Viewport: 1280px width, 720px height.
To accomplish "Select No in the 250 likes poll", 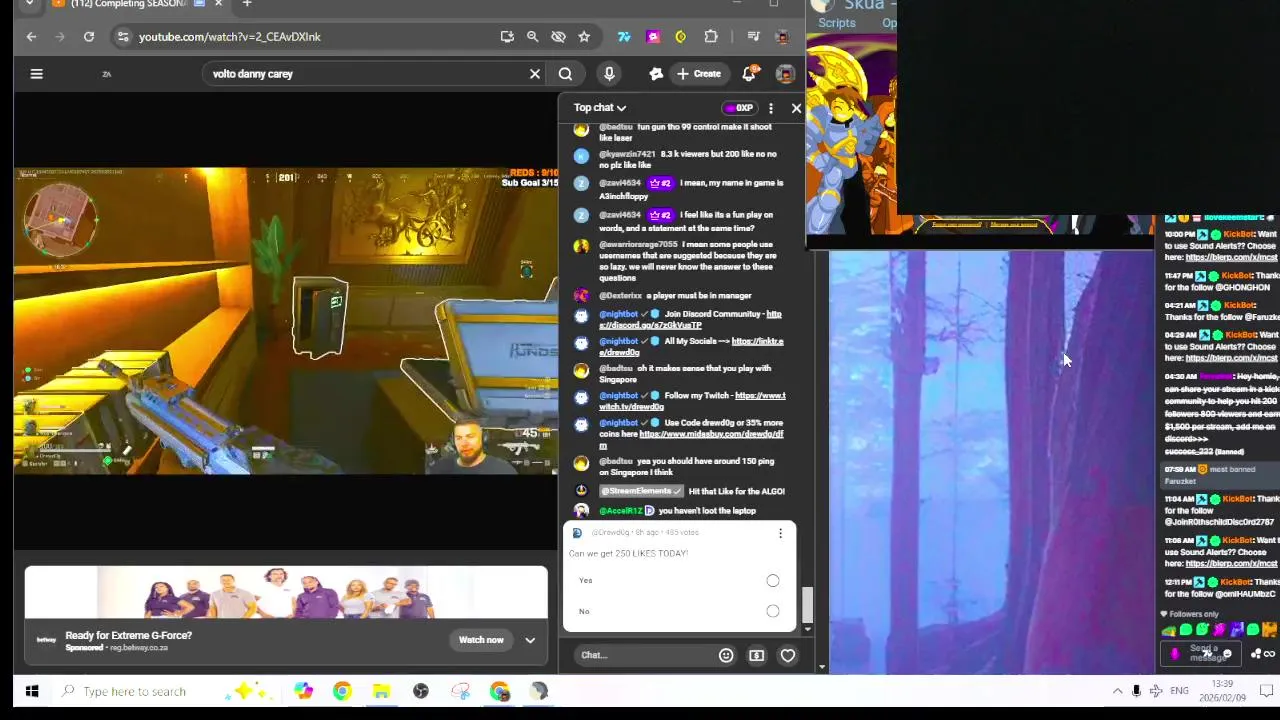I will 773,611.
